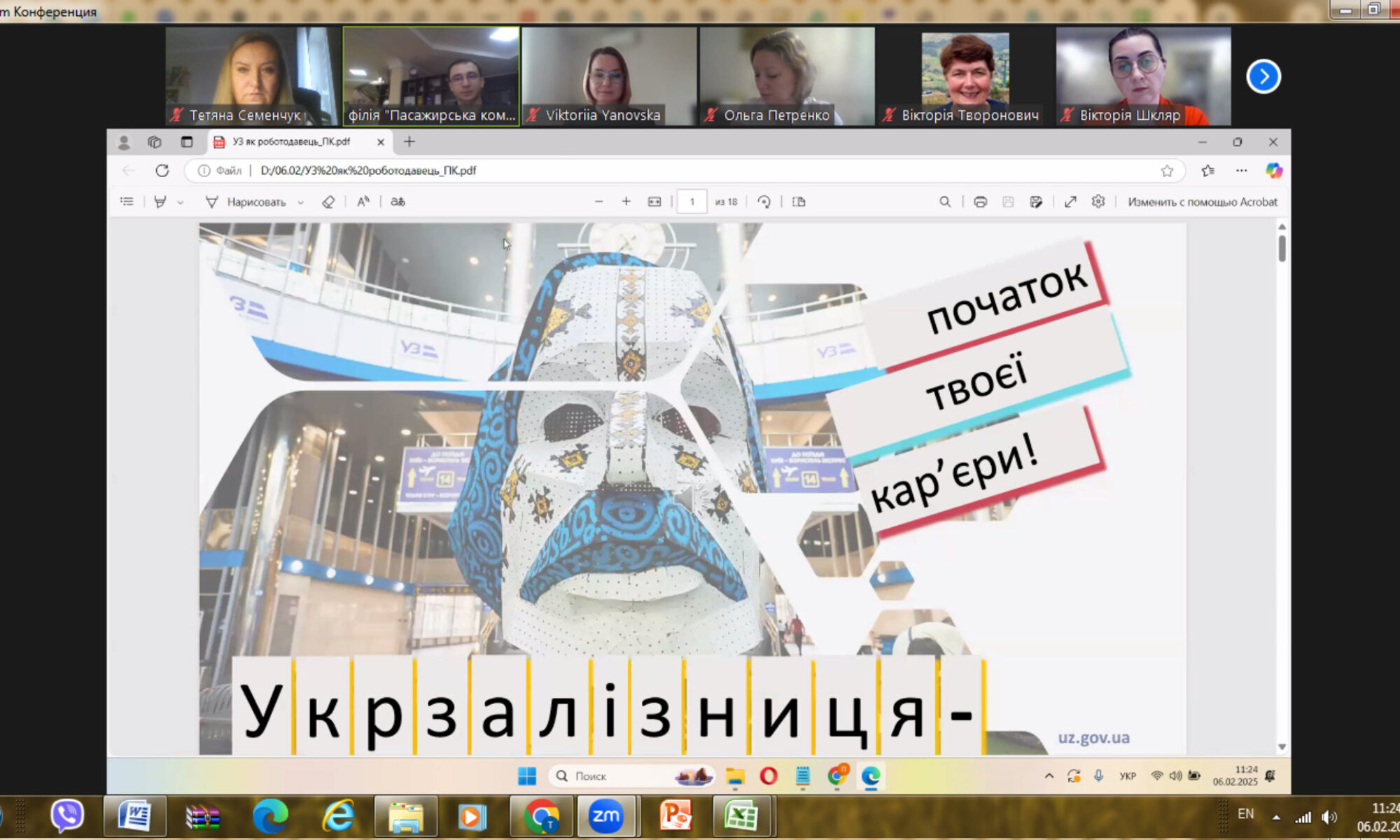Expand hidden icons in the host system tray
Screen dimensions: 1400x840
1277,817
